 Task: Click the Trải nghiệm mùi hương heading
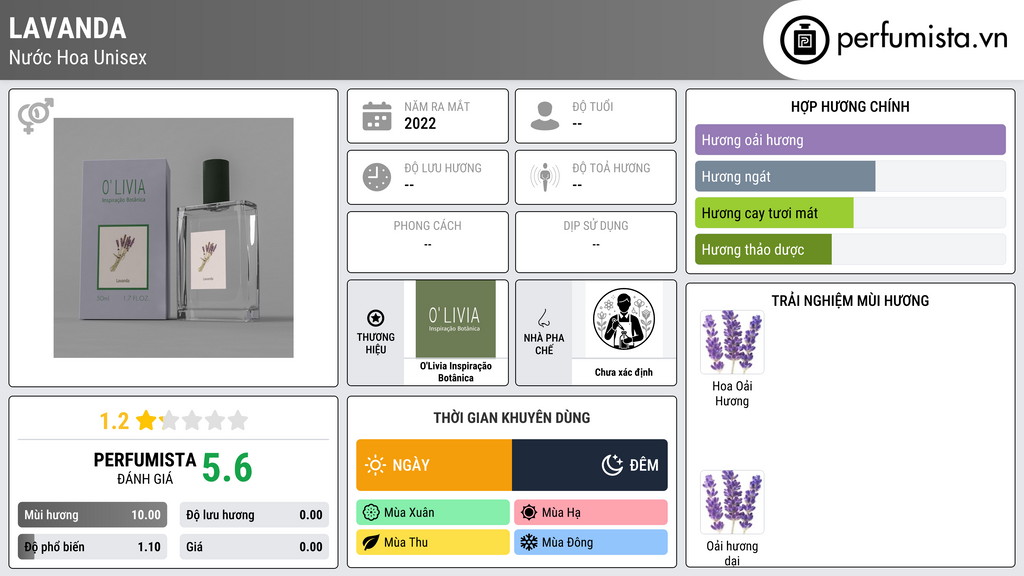point(850,300)
